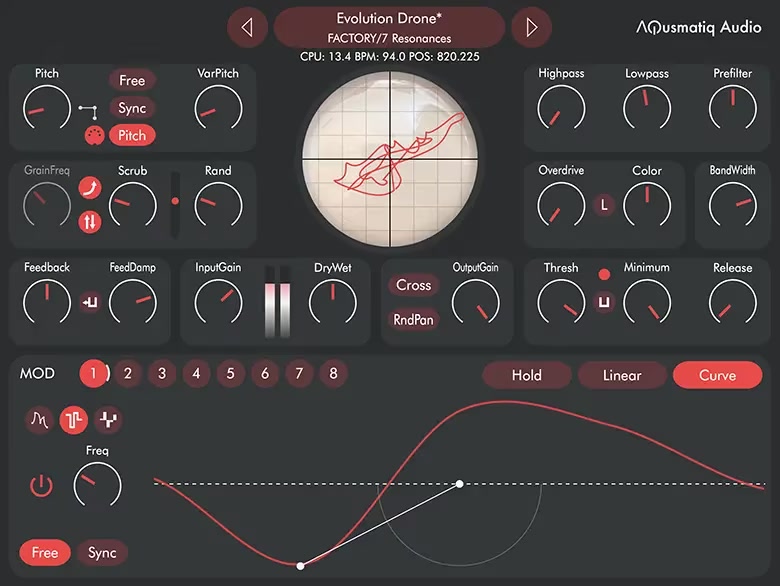Image resolution: width=780 pixels, height=586 pixels.
Task: Toggle the Cross option
Action: click(x=413, y=285)
